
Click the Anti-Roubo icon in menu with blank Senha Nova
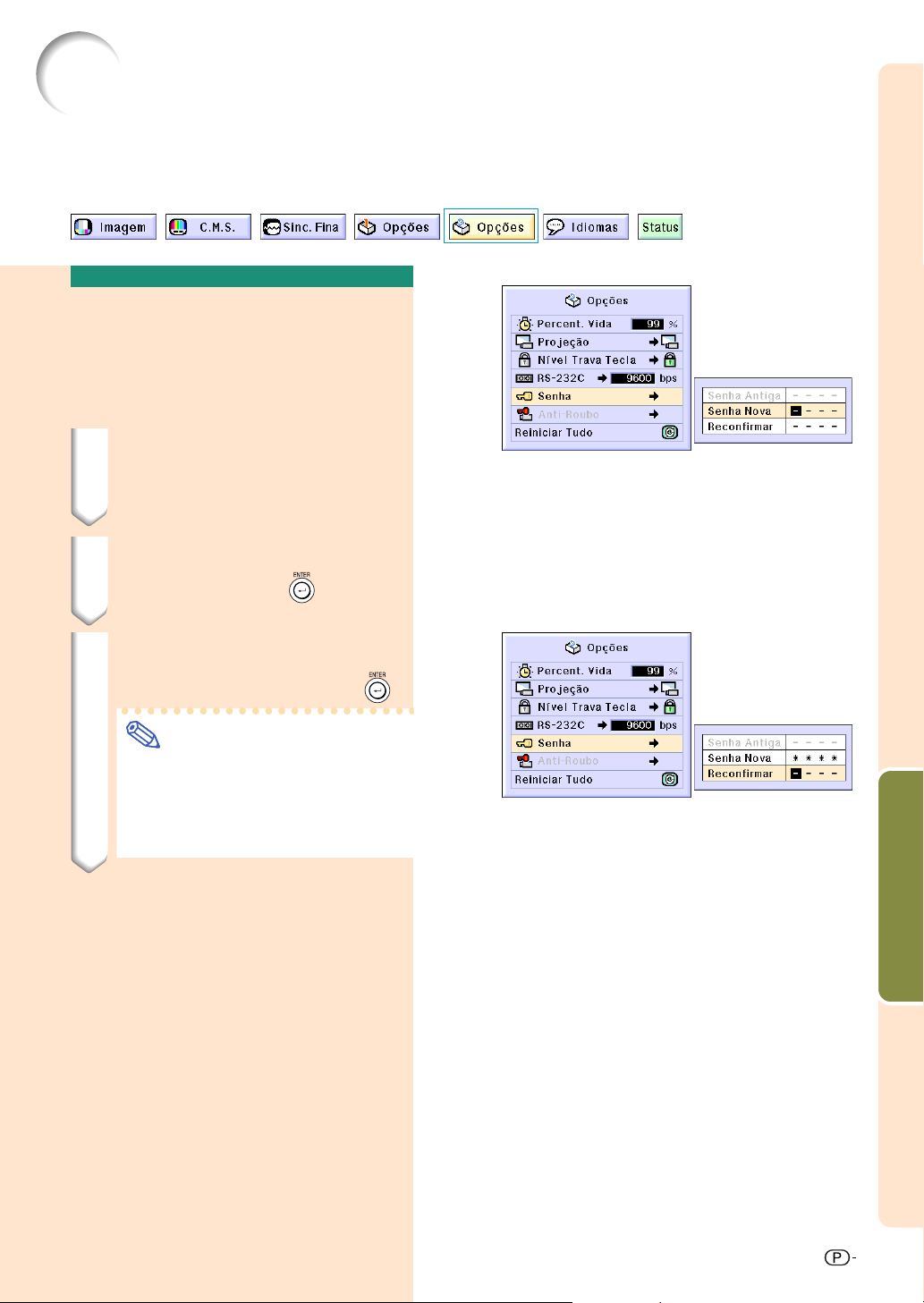525,414
